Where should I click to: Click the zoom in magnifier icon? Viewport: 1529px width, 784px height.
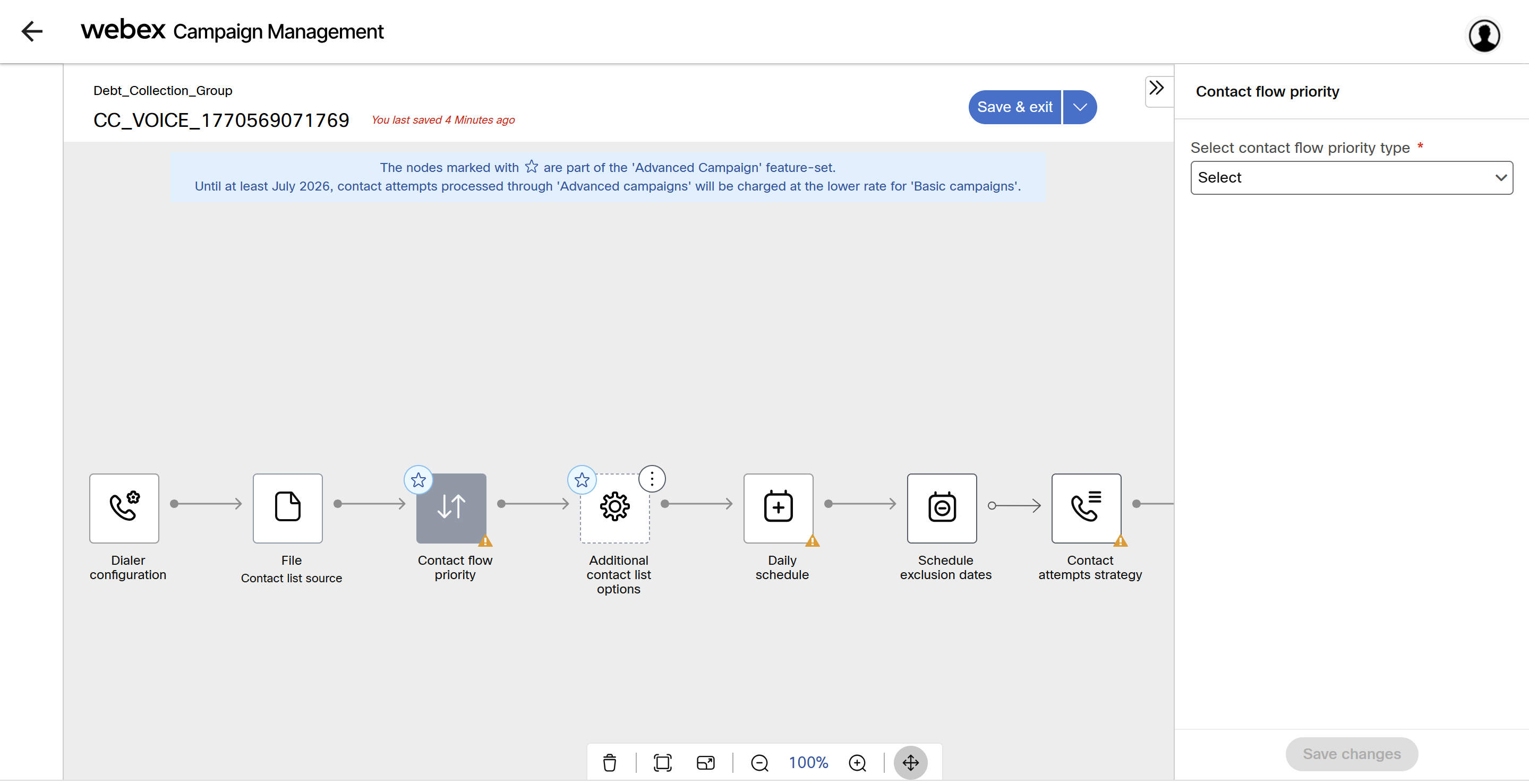857,762
